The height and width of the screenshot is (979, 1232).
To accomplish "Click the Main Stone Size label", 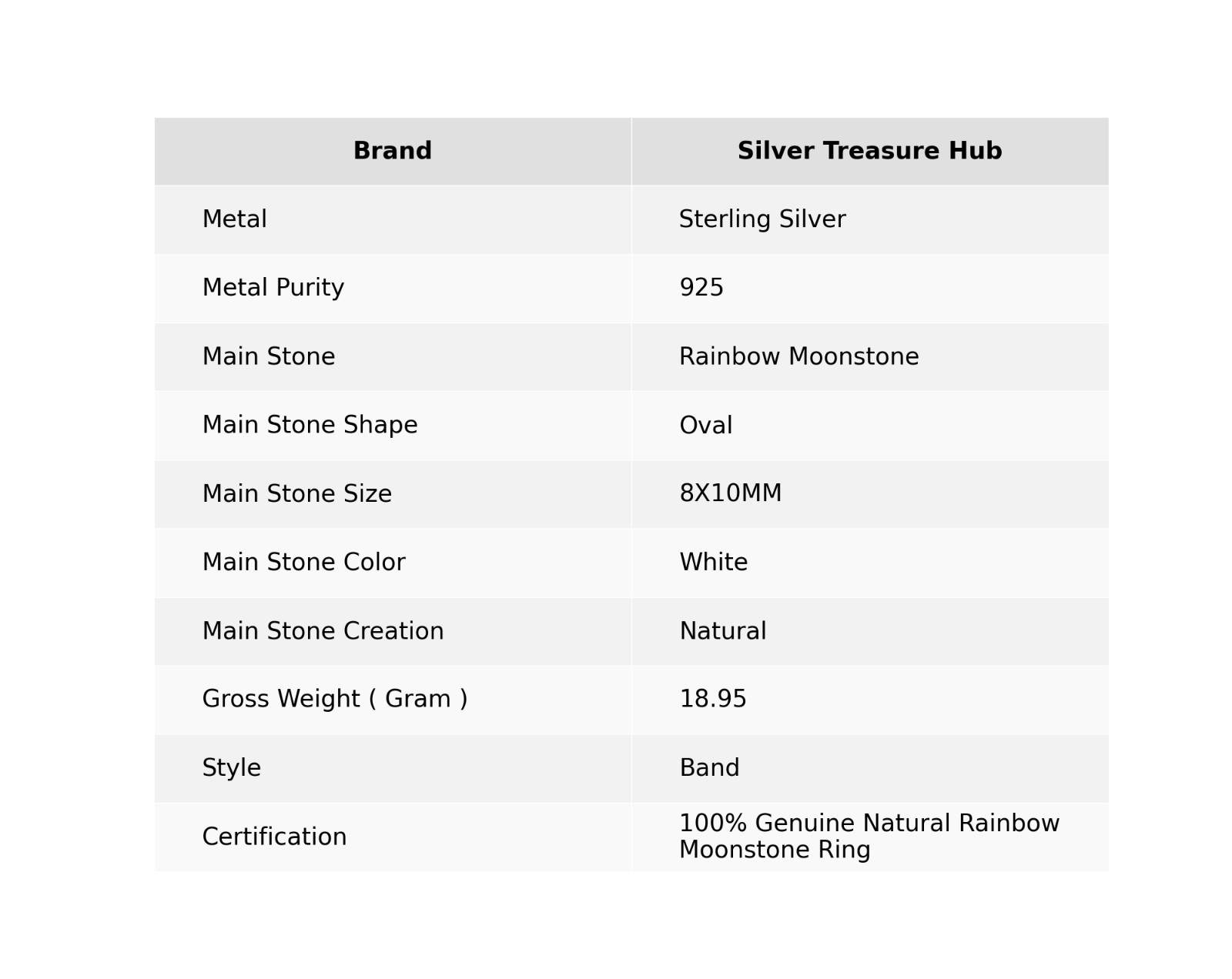I will pyautogui.click(x=296, y=493).
